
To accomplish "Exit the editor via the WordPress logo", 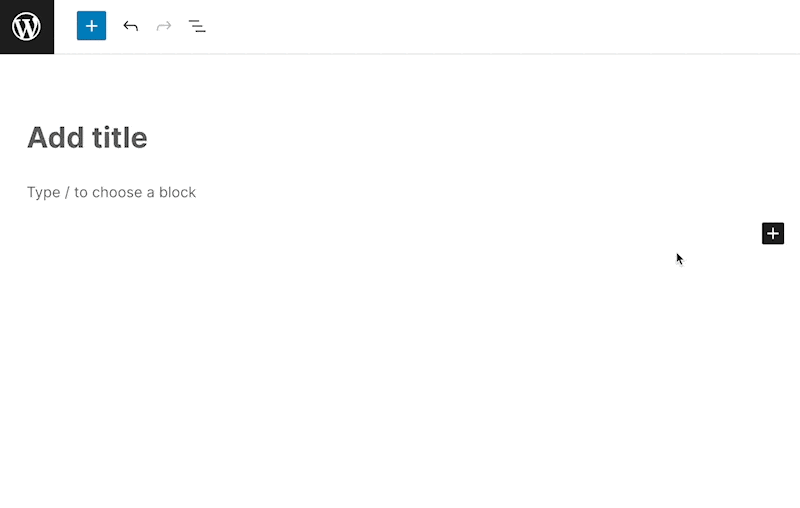I will pyautogui.click(x=26, y=26).
